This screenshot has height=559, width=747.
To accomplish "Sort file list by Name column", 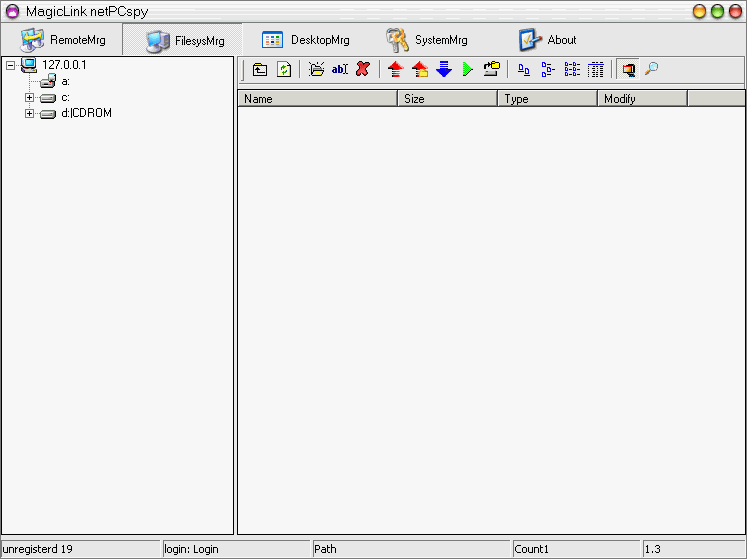I will pyautogui.click(x=317, y=99).
